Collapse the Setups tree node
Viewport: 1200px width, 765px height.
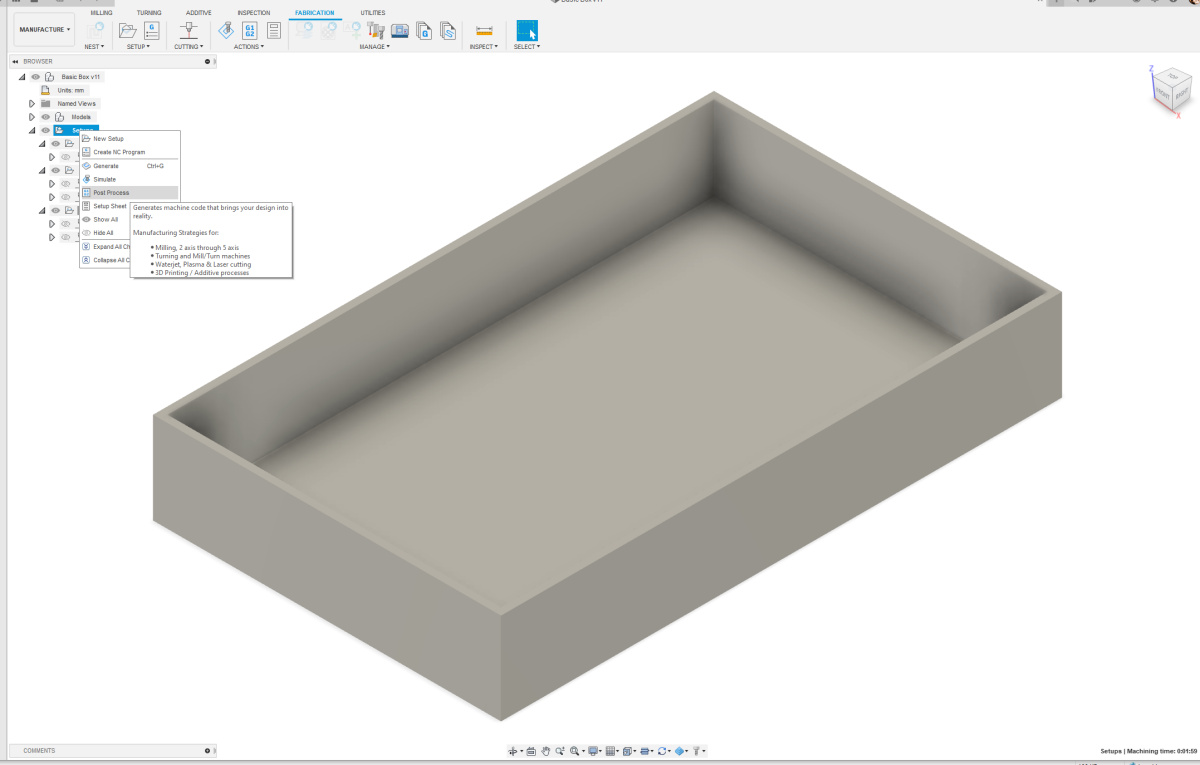[x=32, y=130]
